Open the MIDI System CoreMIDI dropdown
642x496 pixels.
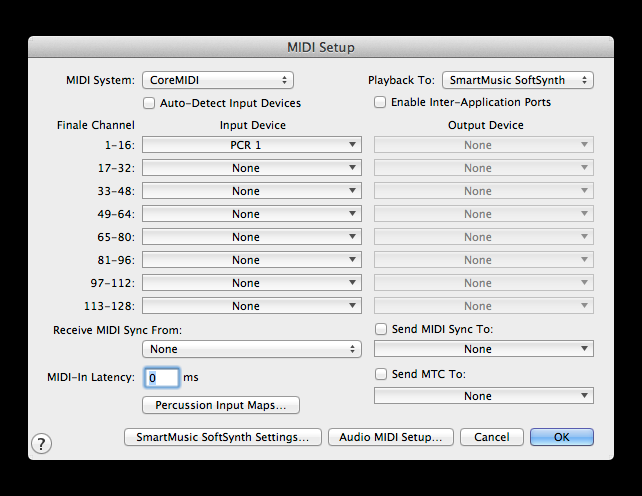[x=218, y=79]
